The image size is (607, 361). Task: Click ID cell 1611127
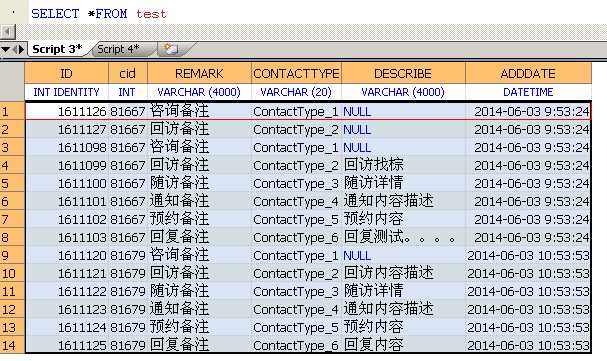pos(67,130)
